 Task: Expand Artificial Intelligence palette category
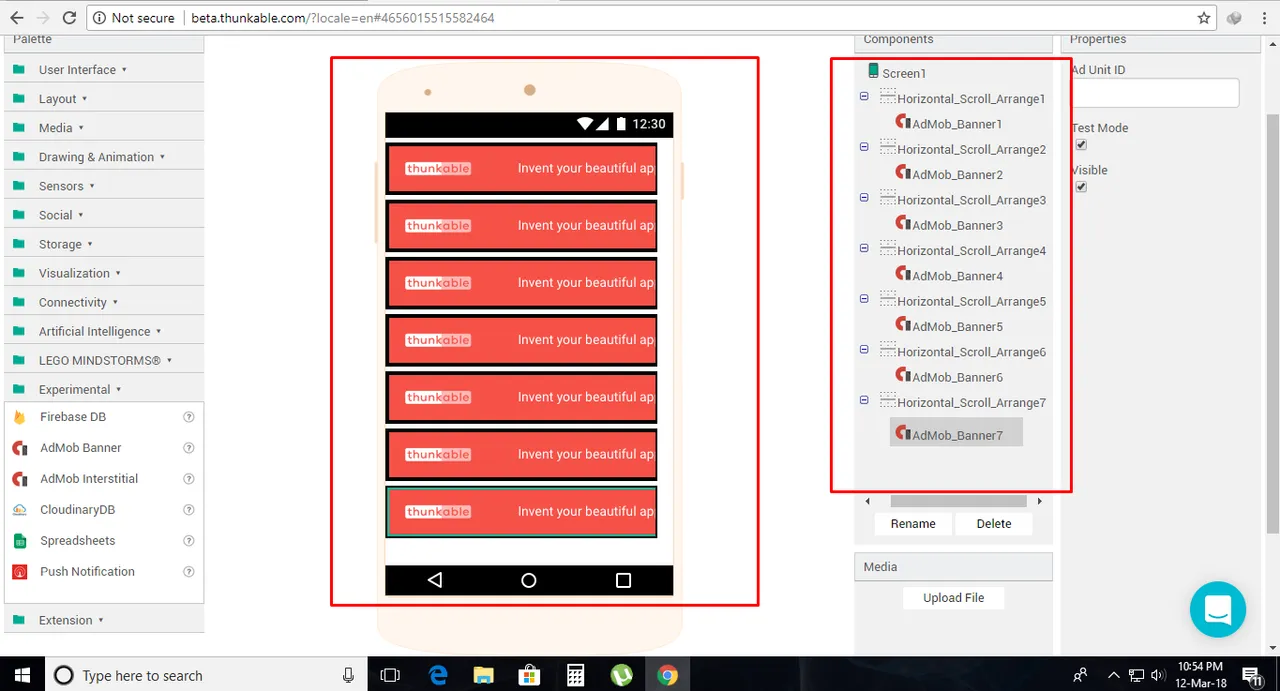coord(104,331)
